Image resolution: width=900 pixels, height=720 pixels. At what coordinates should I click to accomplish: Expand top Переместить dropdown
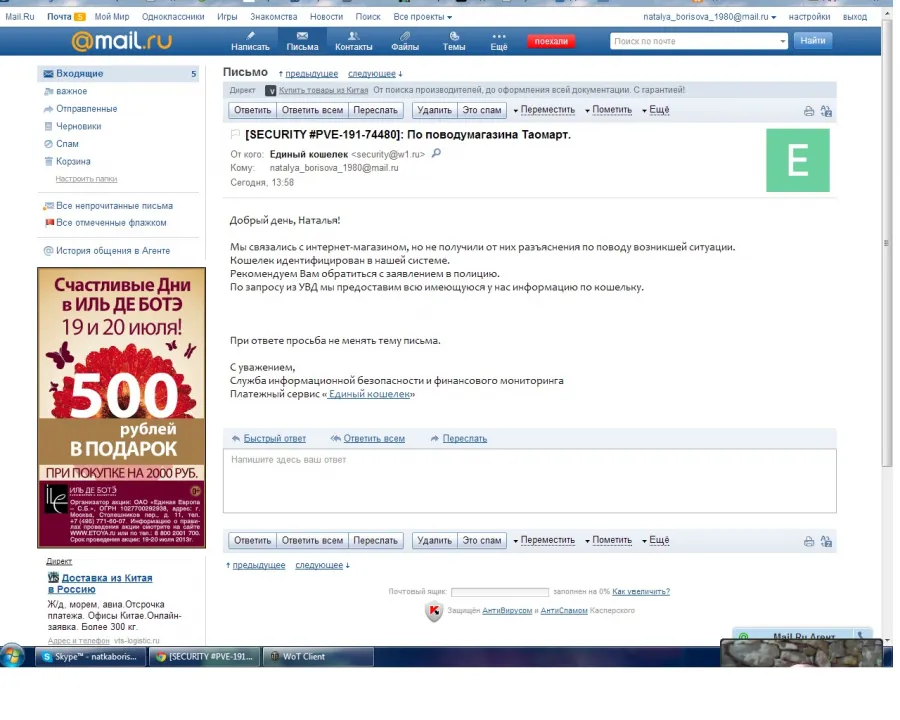point(544,110)
